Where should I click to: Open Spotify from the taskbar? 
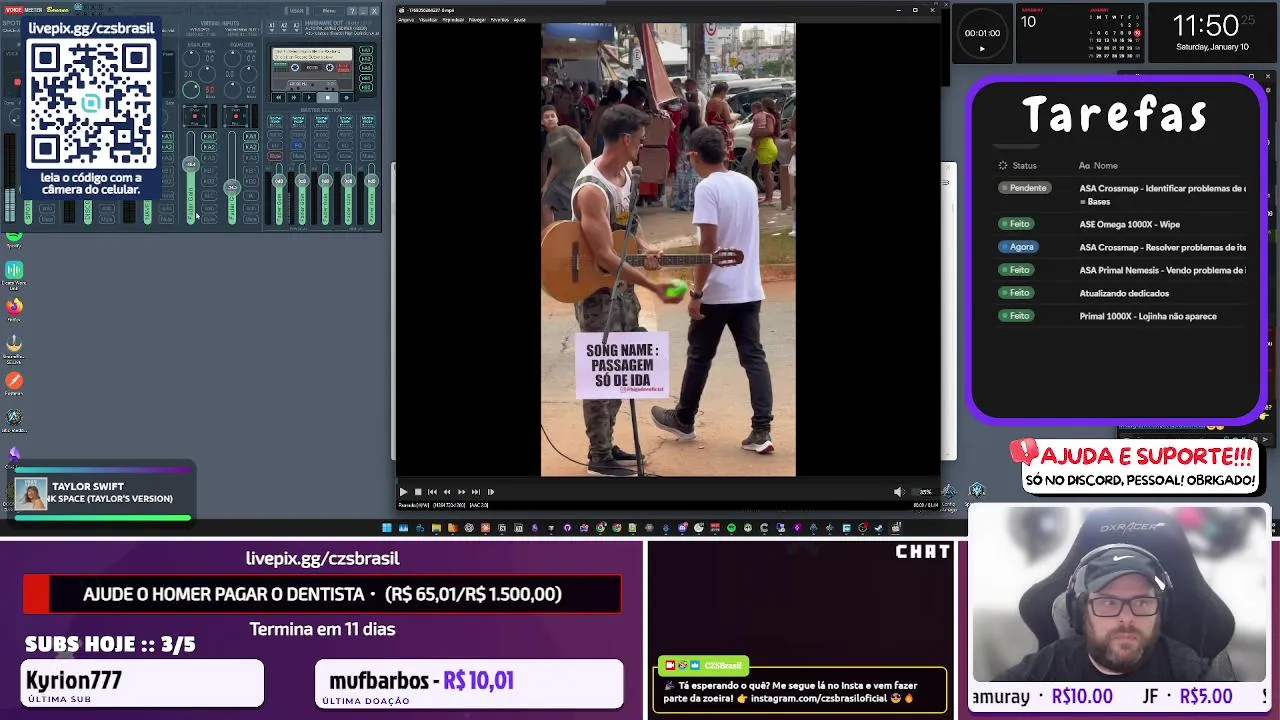[x=731, y=528]
